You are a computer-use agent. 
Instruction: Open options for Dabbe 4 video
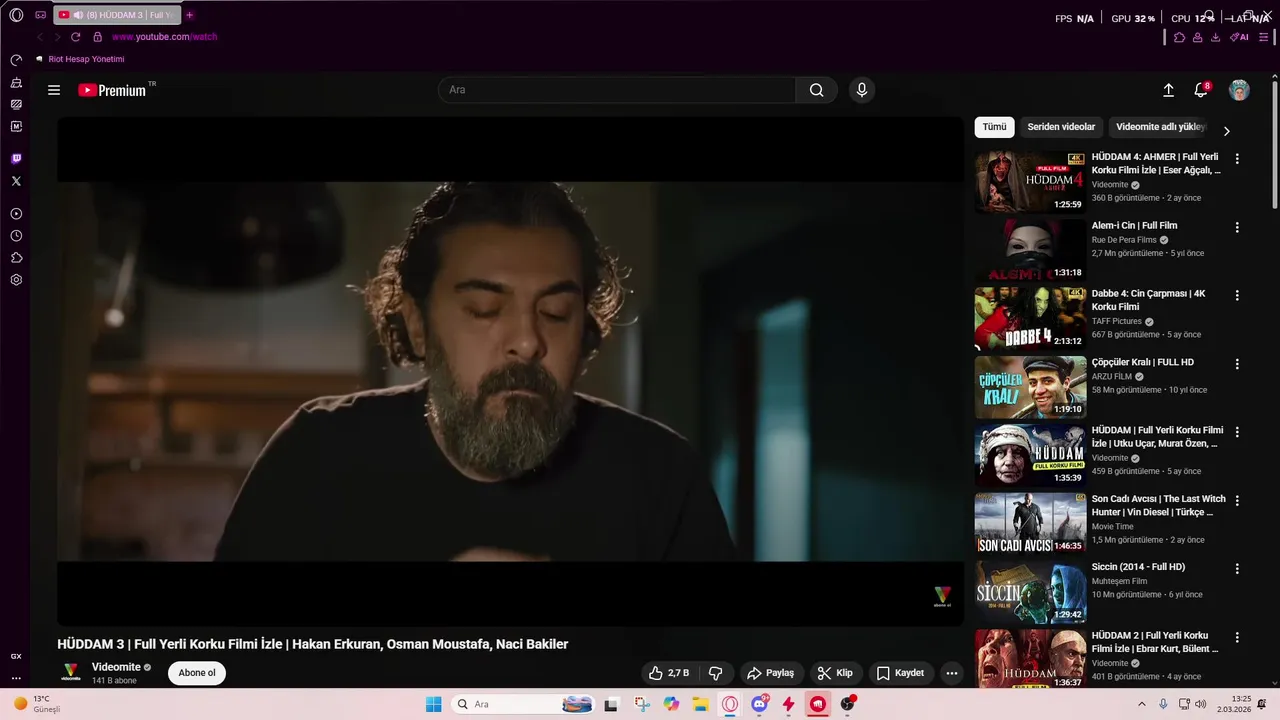tap(1237, 295)
